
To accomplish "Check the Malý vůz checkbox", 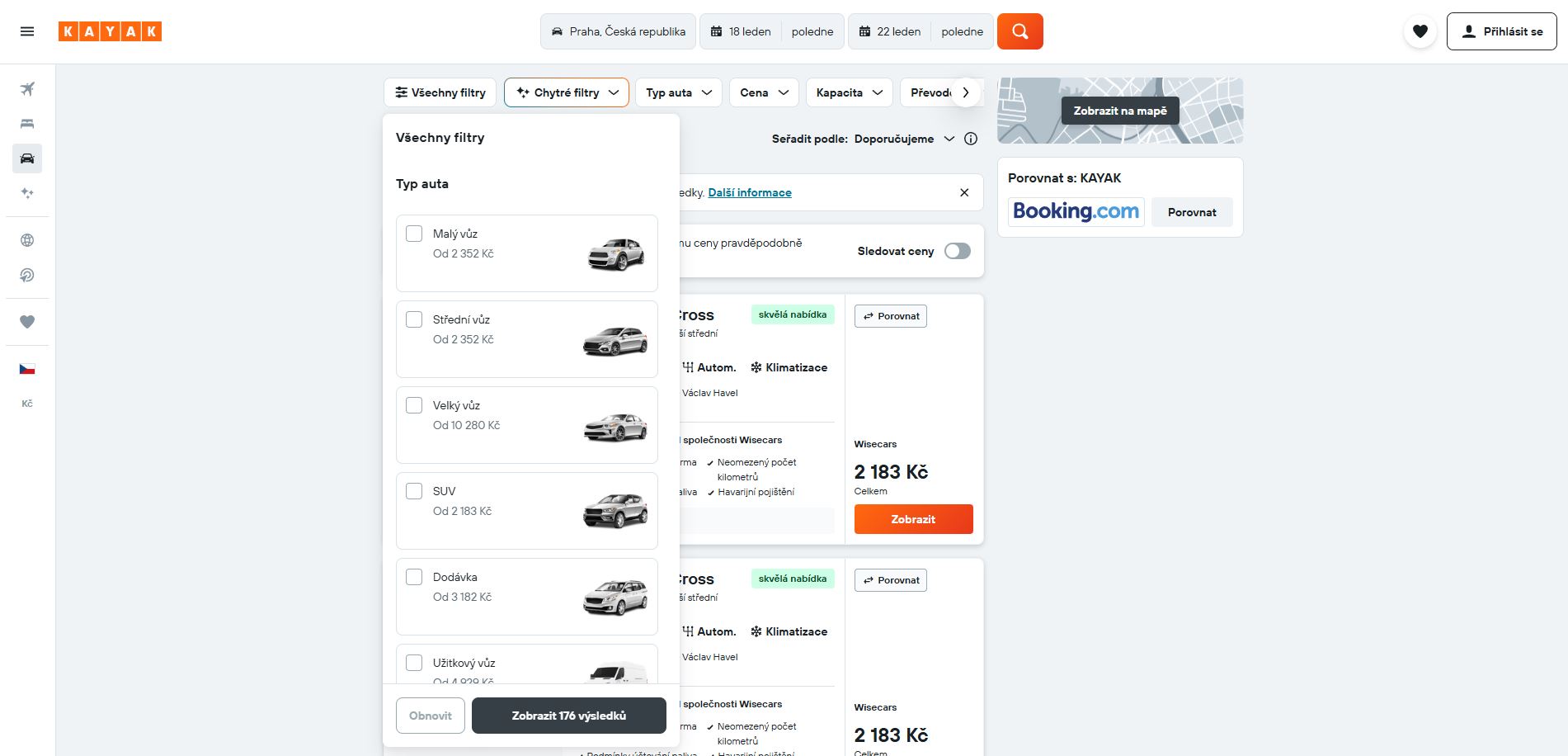I will pos(414,234).
